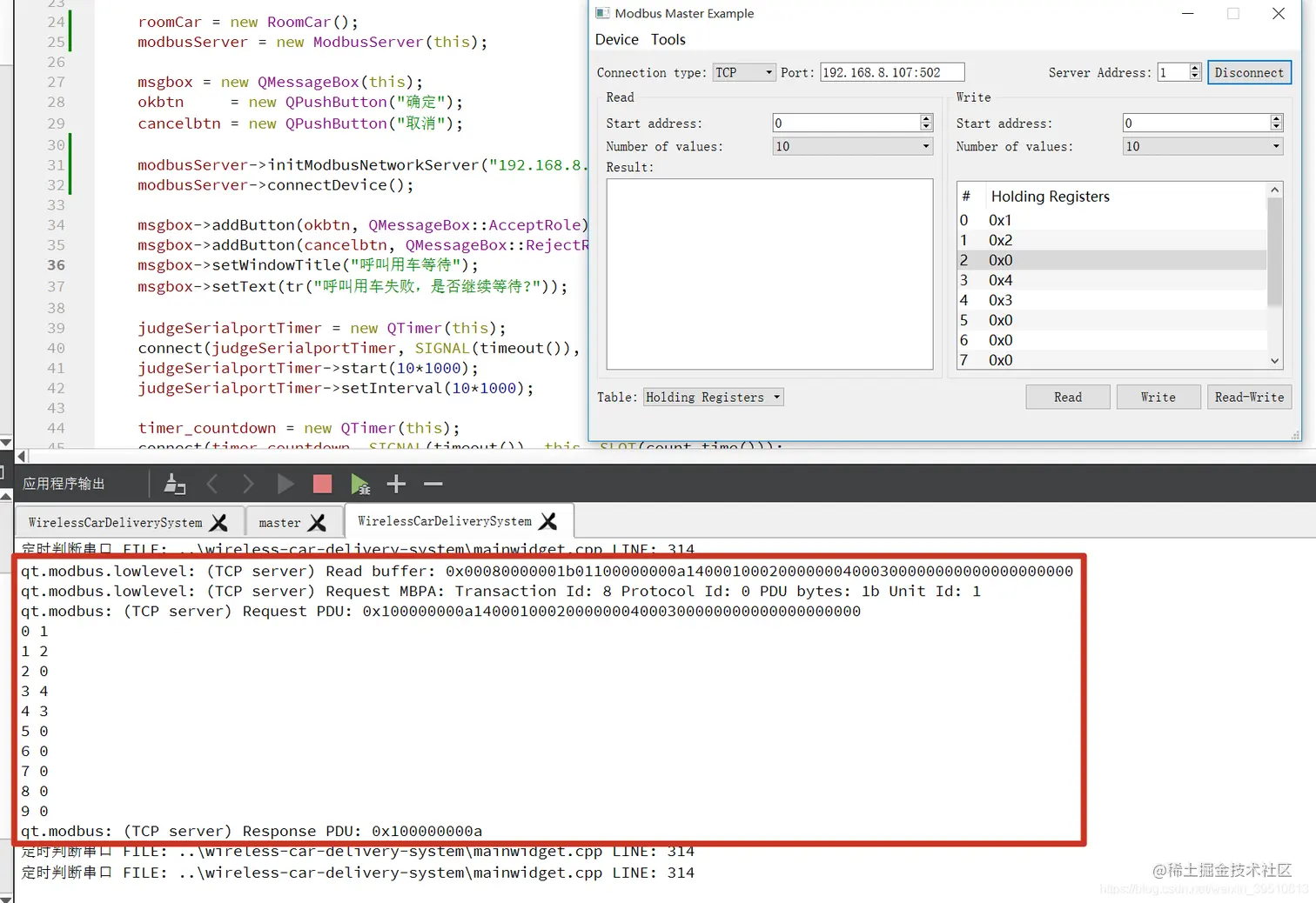Viewport: 1316px width, 903px height.
Task: Go to previous output item arrow
Action: click(x=212, y=484)
